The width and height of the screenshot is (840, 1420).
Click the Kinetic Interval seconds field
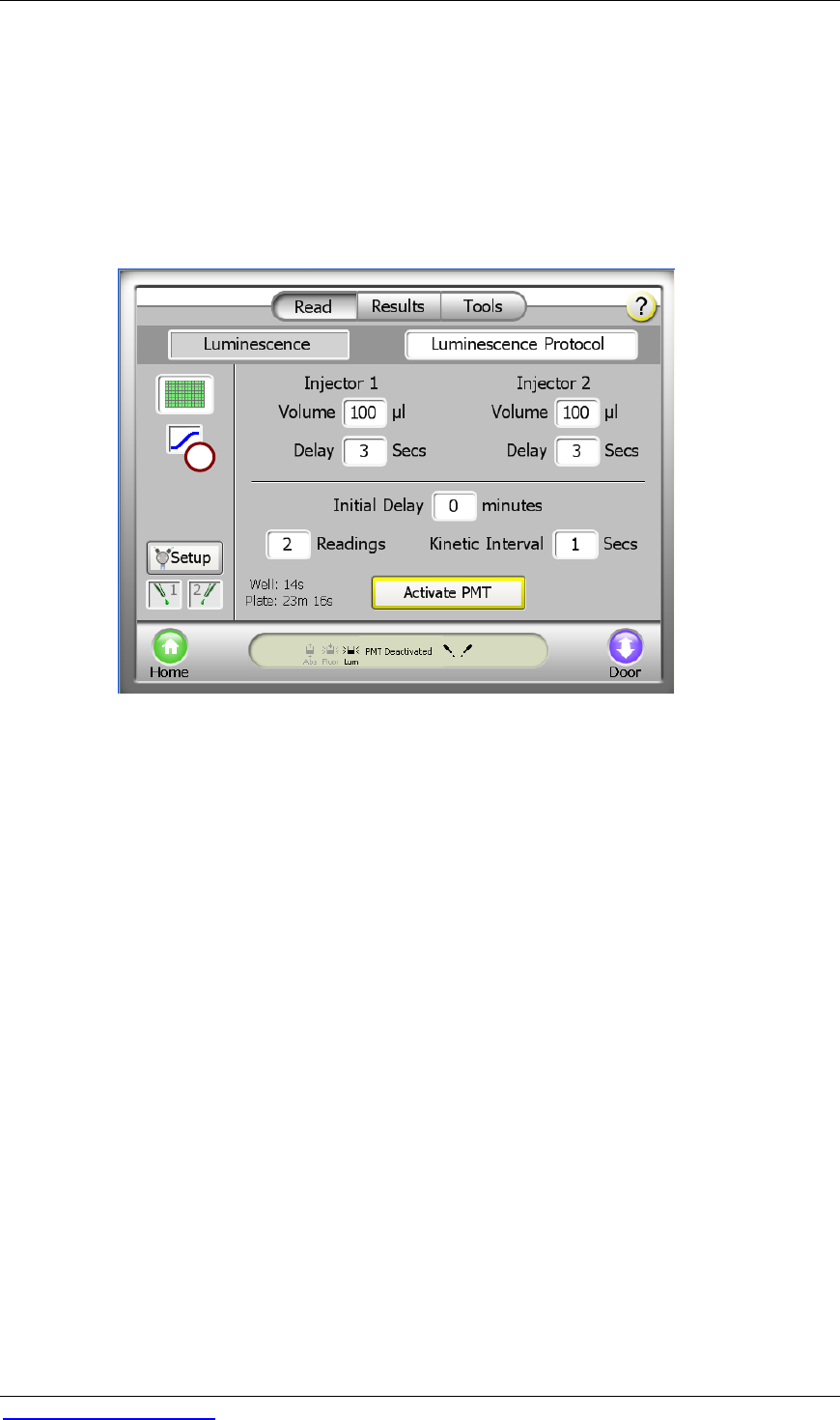tap(575, 545)
